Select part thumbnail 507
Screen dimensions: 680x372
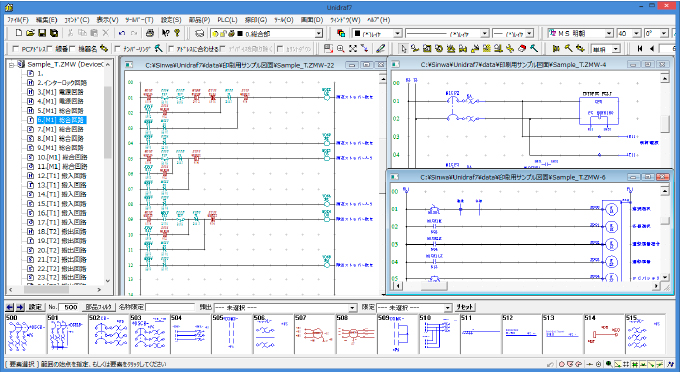314,334
